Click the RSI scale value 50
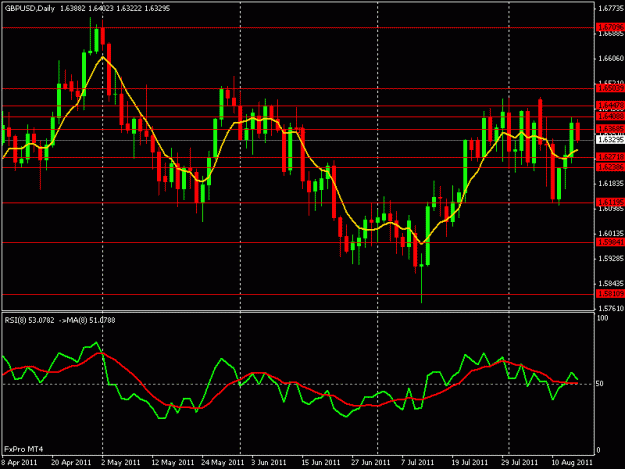625x469 pixels. pos(599,384)
